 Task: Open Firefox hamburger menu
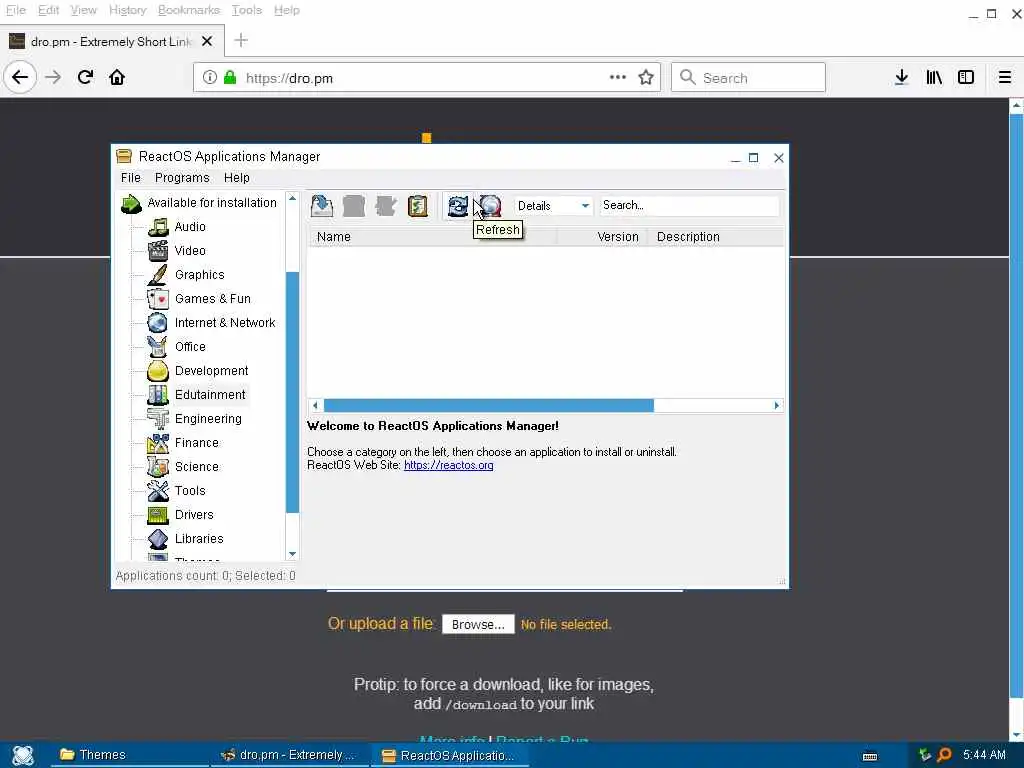tap(1005, 77)
